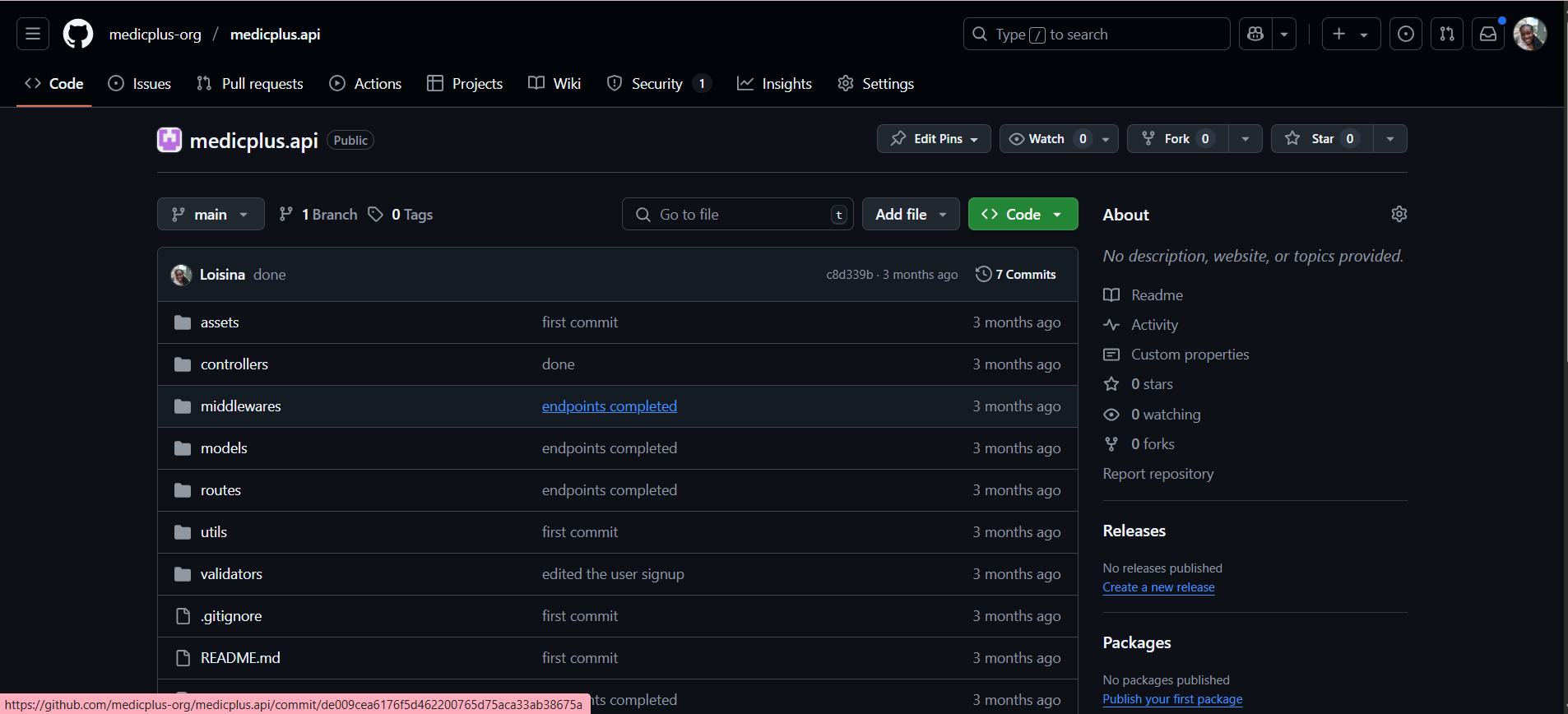View 0 Tags link
Viewport: 1568px width, 714px height.
click(401, 215)
